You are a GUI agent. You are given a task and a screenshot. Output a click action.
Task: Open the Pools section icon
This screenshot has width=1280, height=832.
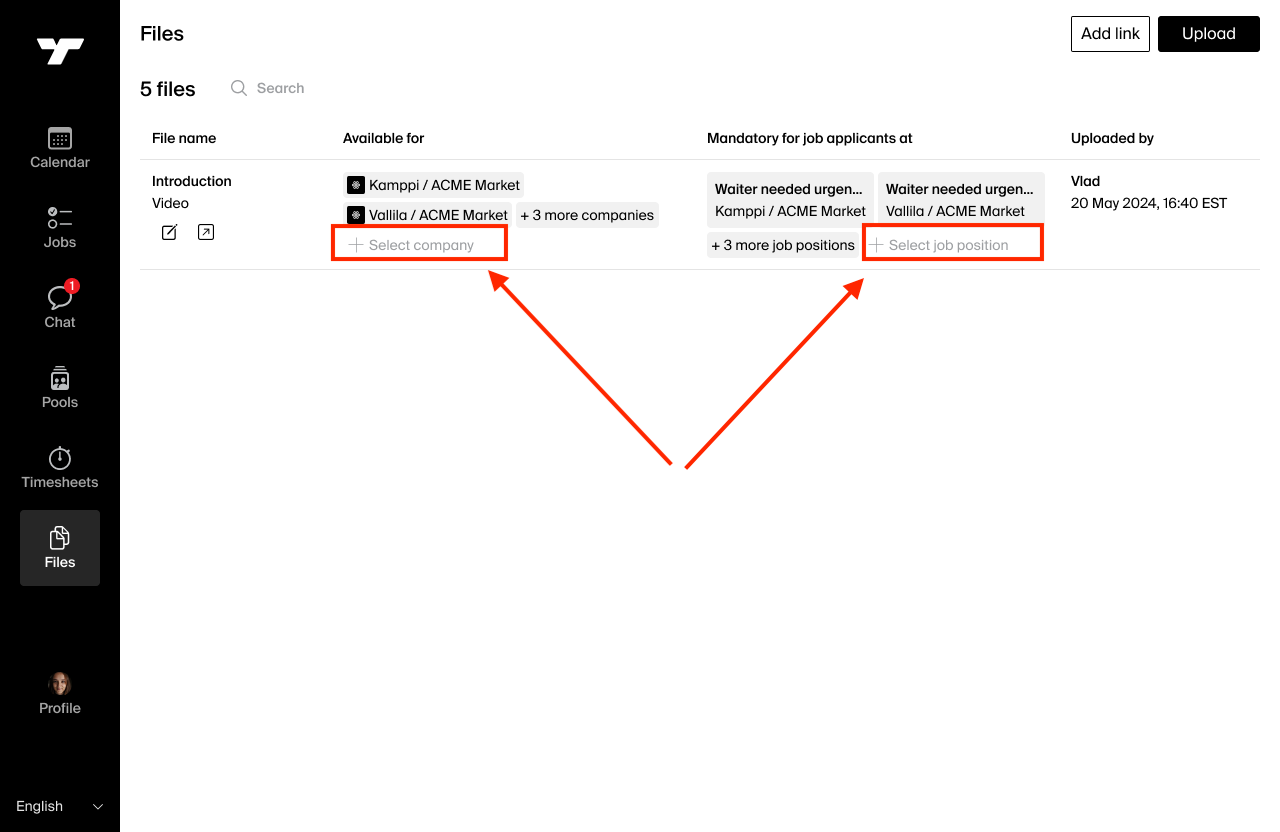[60, 379]
